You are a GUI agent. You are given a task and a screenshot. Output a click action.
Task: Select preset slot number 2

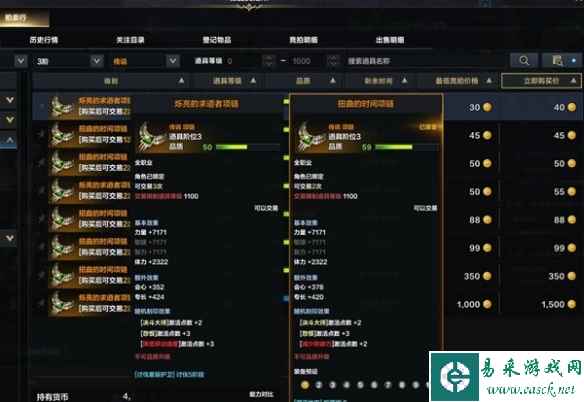point(318,385)
